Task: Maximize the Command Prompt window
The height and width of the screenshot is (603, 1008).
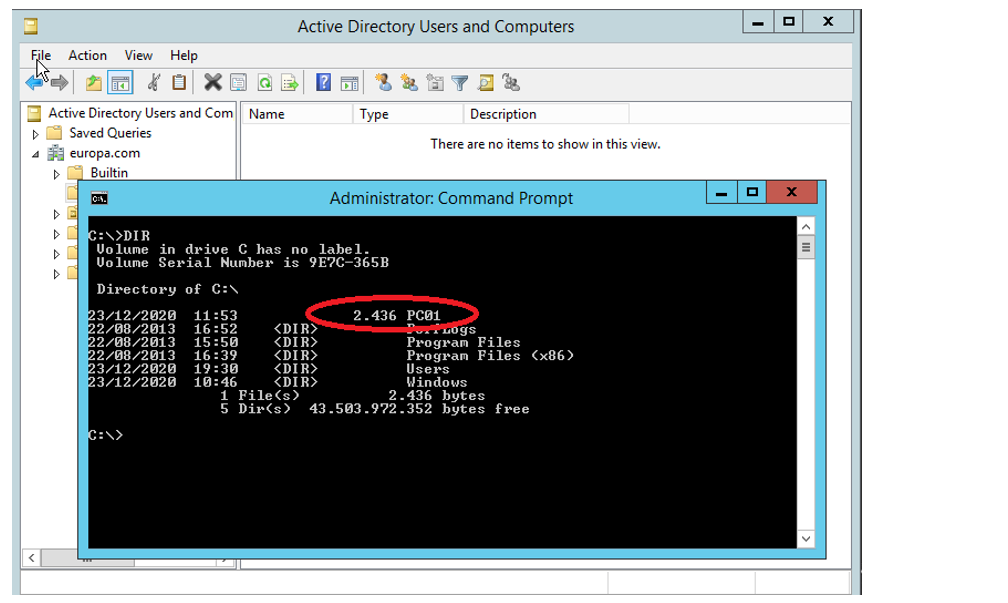Action: click(752, 192)
